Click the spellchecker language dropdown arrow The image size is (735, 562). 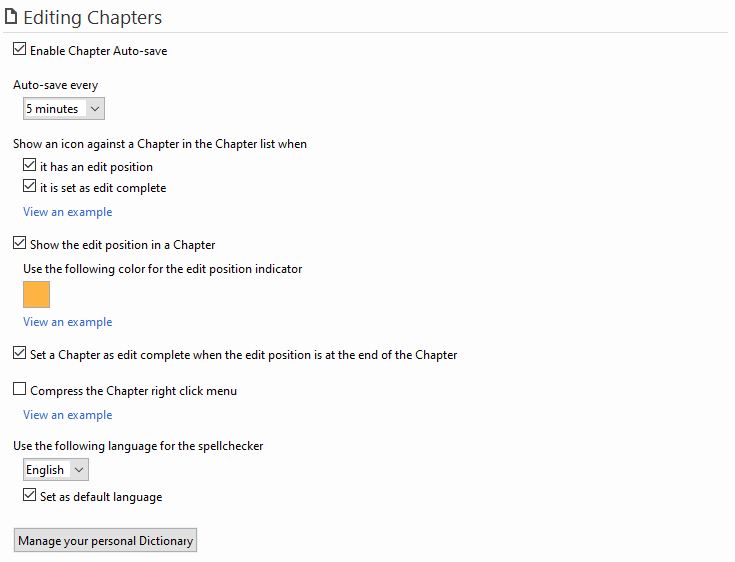[x=79, y=470]
